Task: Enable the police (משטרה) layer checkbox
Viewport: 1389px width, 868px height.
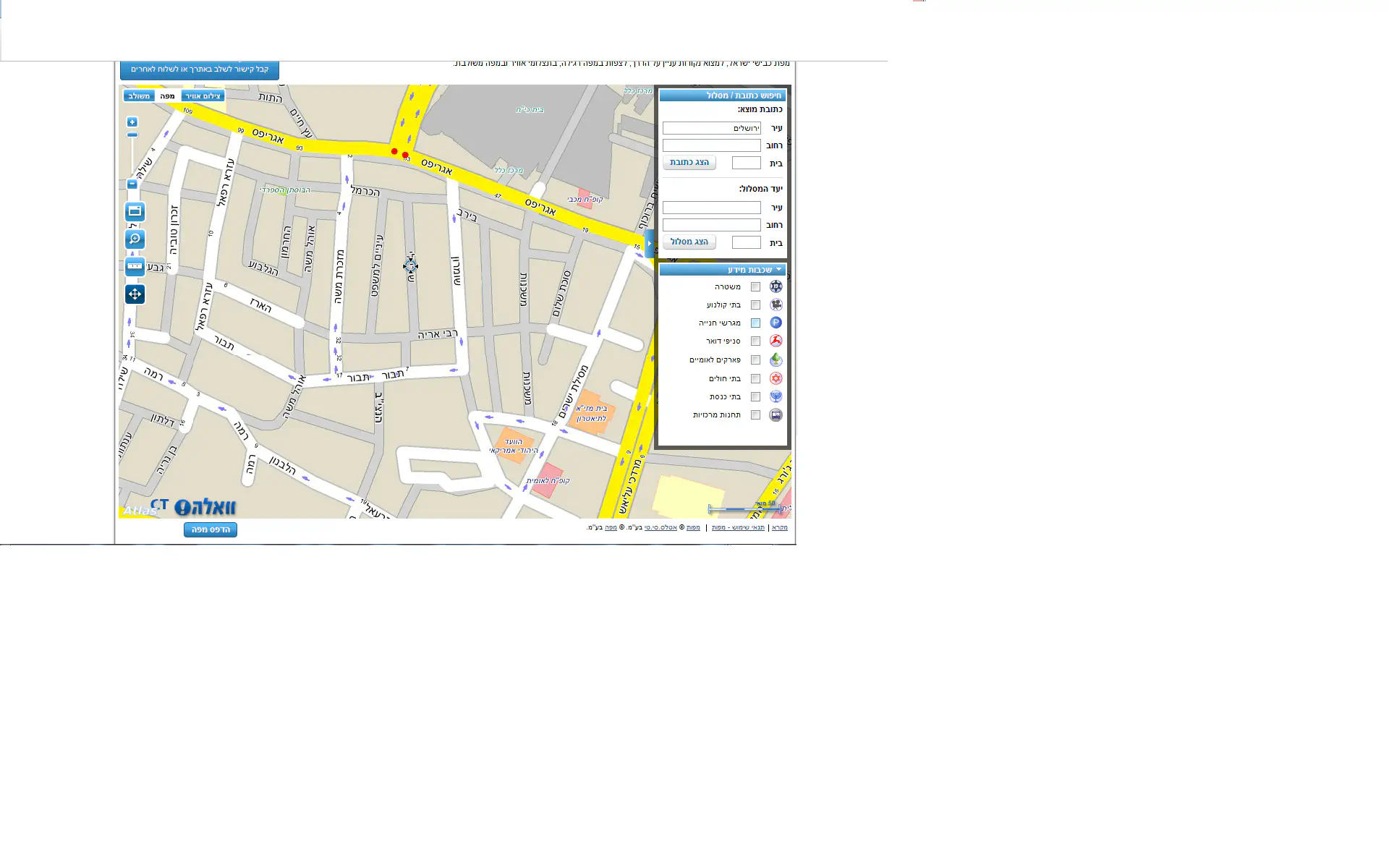Action: click(x=755, y=287)
